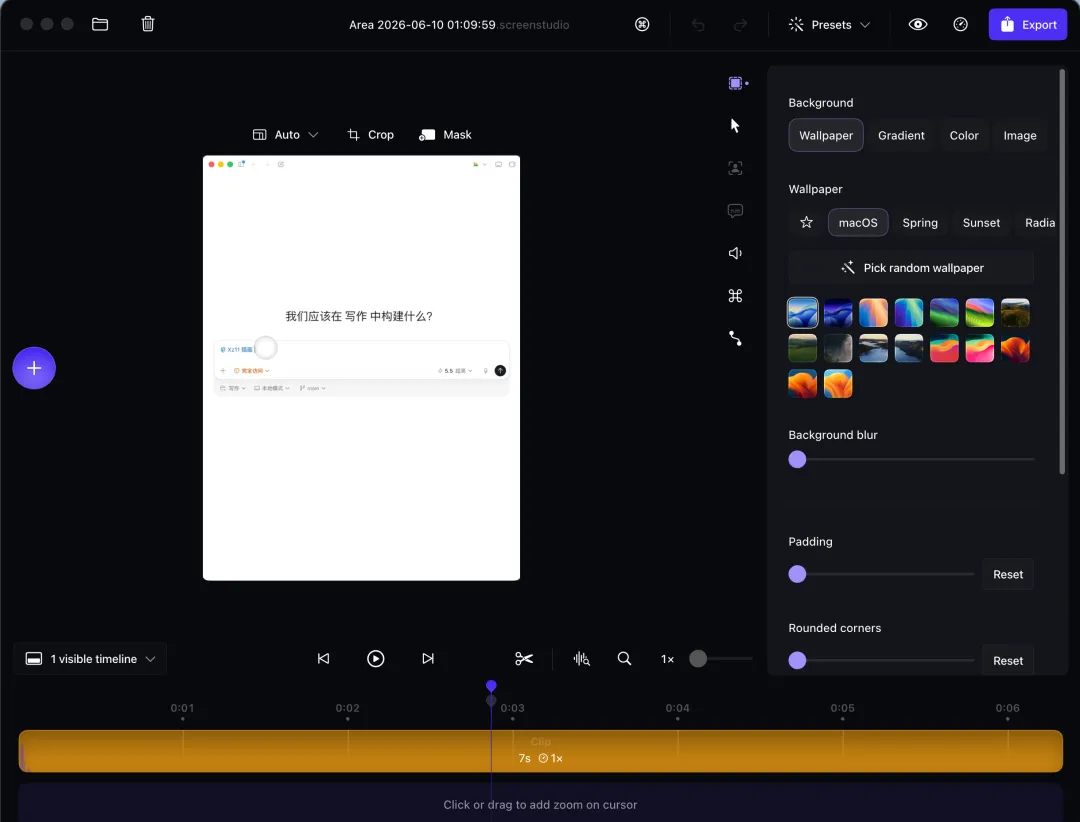1080x822 pixels.
Task: Click the video preview canvas
Action: coord(361,368)
